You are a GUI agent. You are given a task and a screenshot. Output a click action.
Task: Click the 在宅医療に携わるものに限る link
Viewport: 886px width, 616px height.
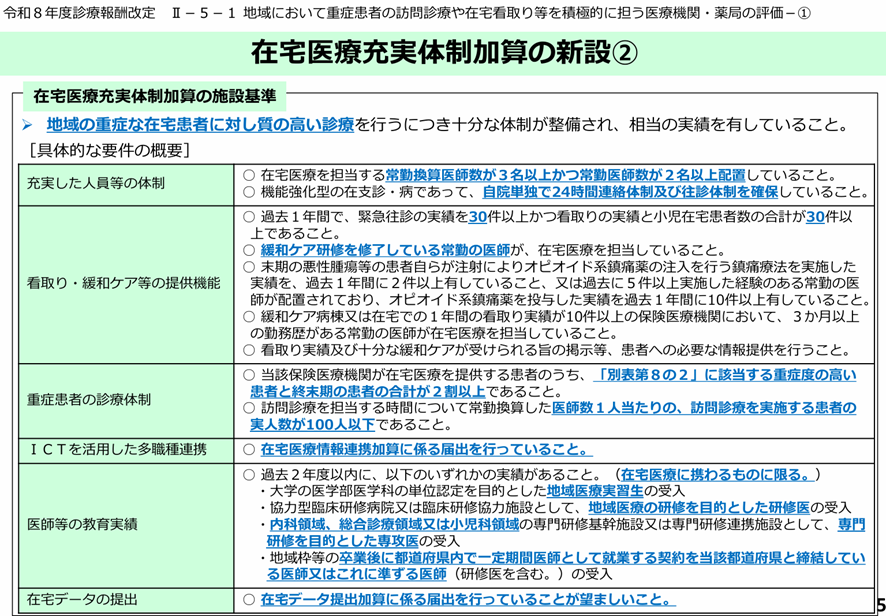tap(716, 475)
